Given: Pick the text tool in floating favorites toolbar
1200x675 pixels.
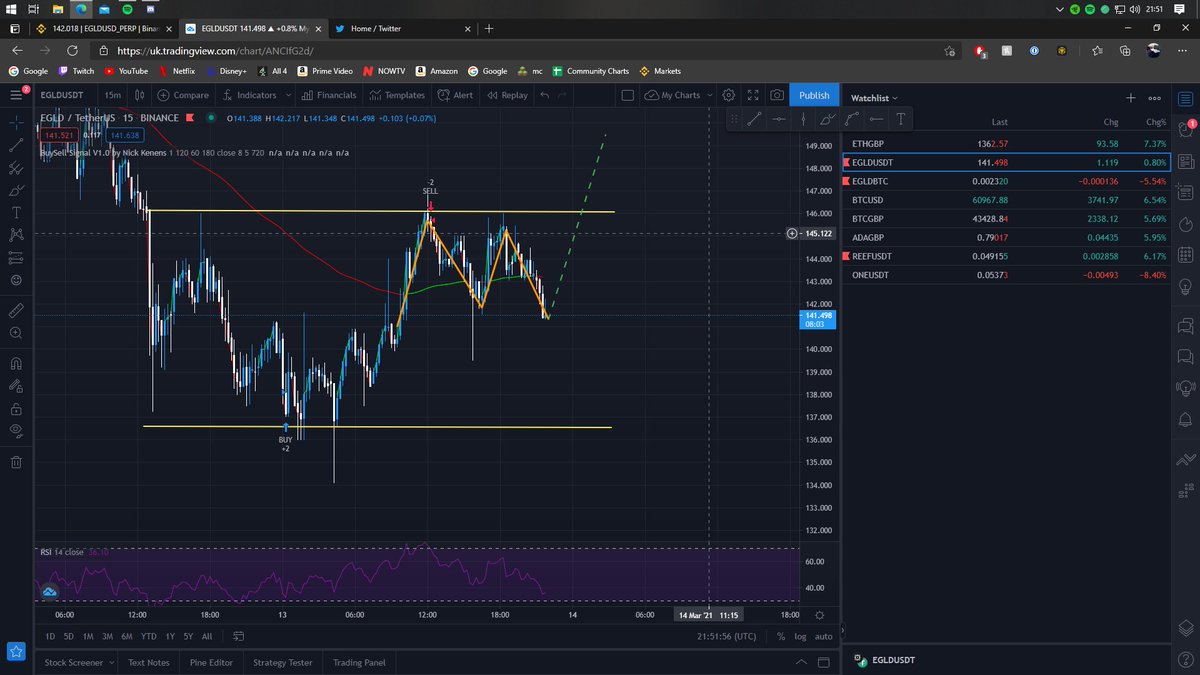Looking at the screenshot, I should click(901, 119).
